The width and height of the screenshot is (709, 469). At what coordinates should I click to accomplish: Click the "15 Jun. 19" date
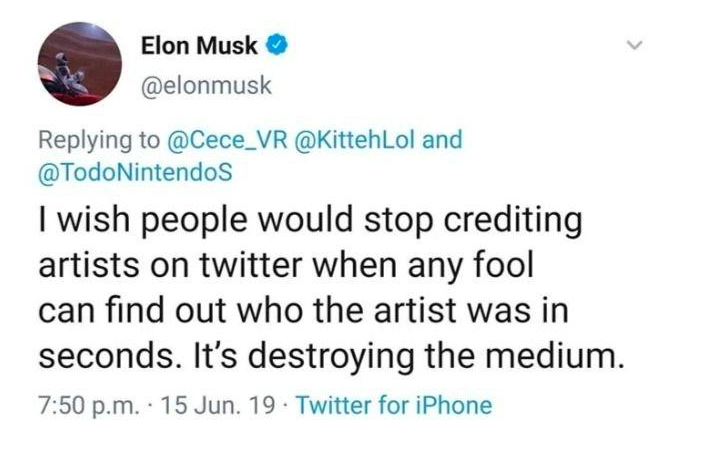tap(221, 406)
